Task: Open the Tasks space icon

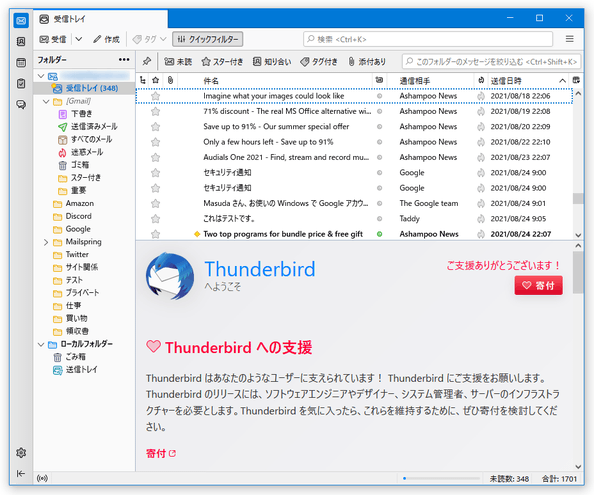Action: pos(21,83)
